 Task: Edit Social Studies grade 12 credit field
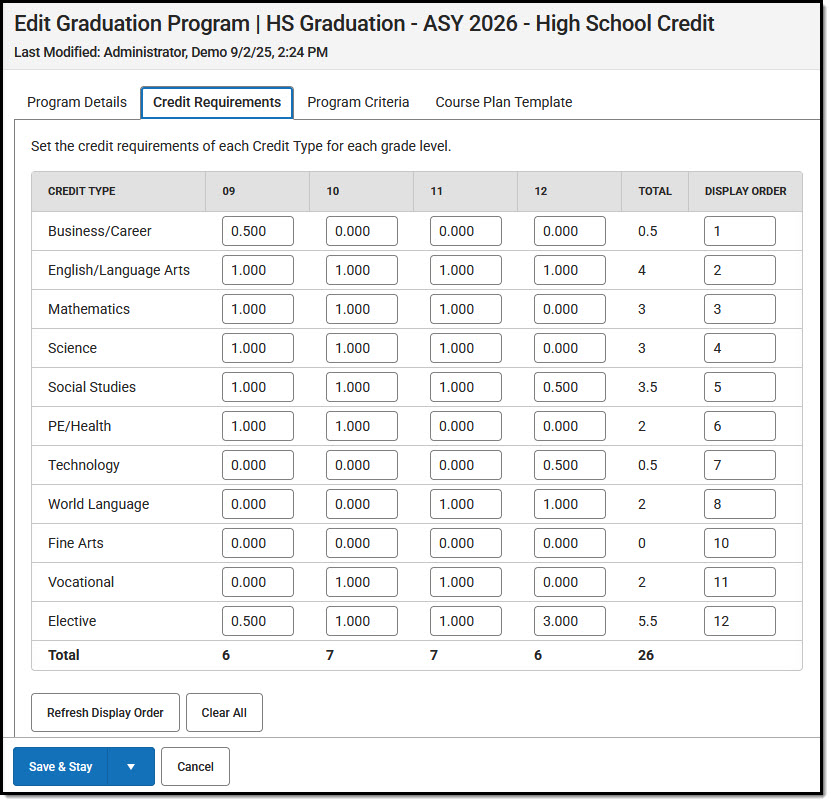[570, 386]
